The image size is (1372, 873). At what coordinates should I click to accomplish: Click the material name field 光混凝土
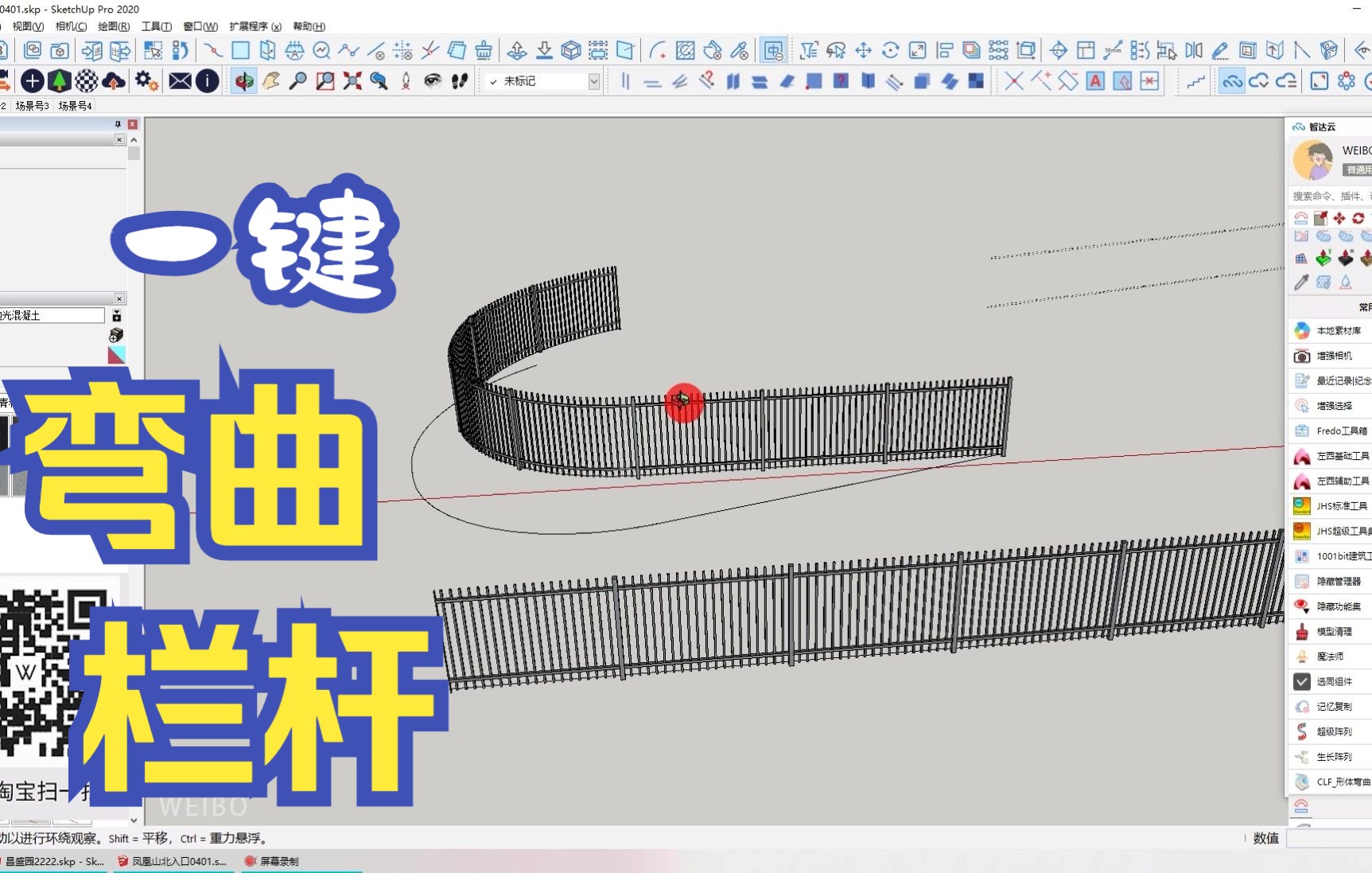(x=52, y=315)
